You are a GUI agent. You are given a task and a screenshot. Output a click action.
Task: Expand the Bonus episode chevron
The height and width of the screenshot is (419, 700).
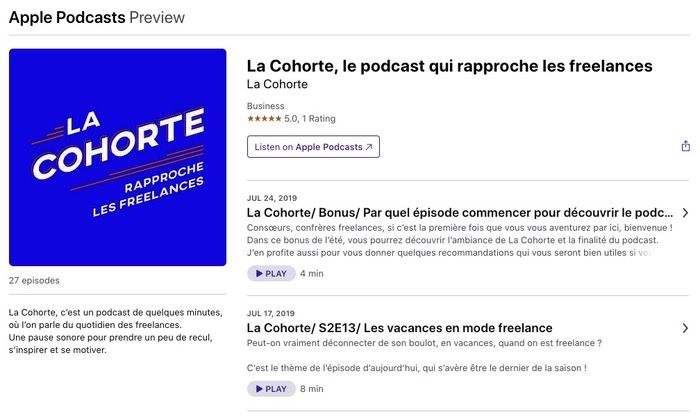pos(685,213)
